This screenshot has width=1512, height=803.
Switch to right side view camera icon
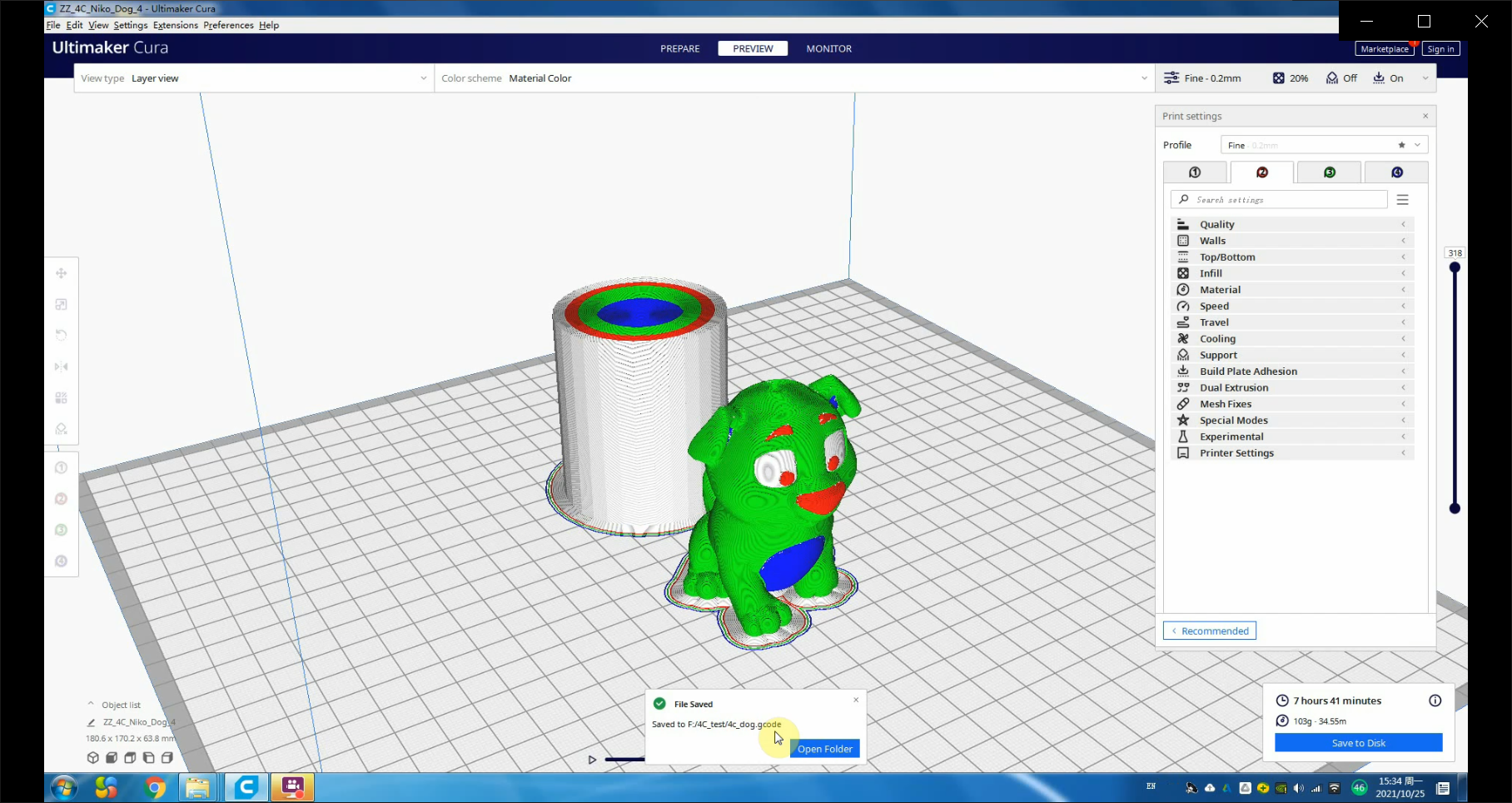coord(167,758)
